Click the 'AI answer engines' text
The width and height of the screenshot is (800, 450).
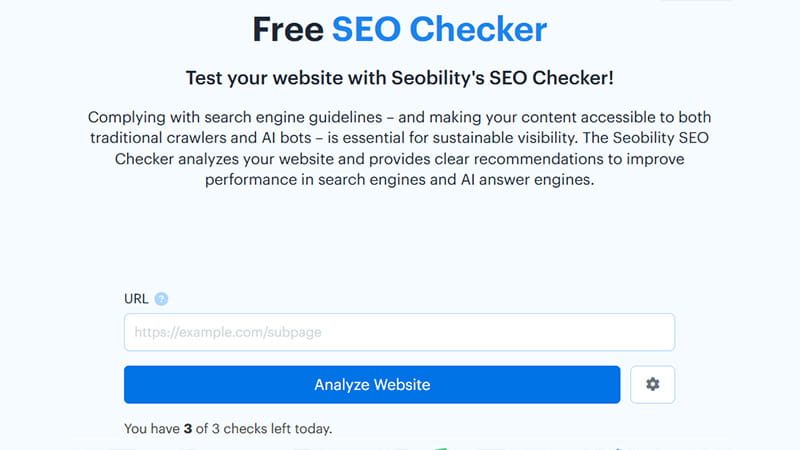pos(528,180)
